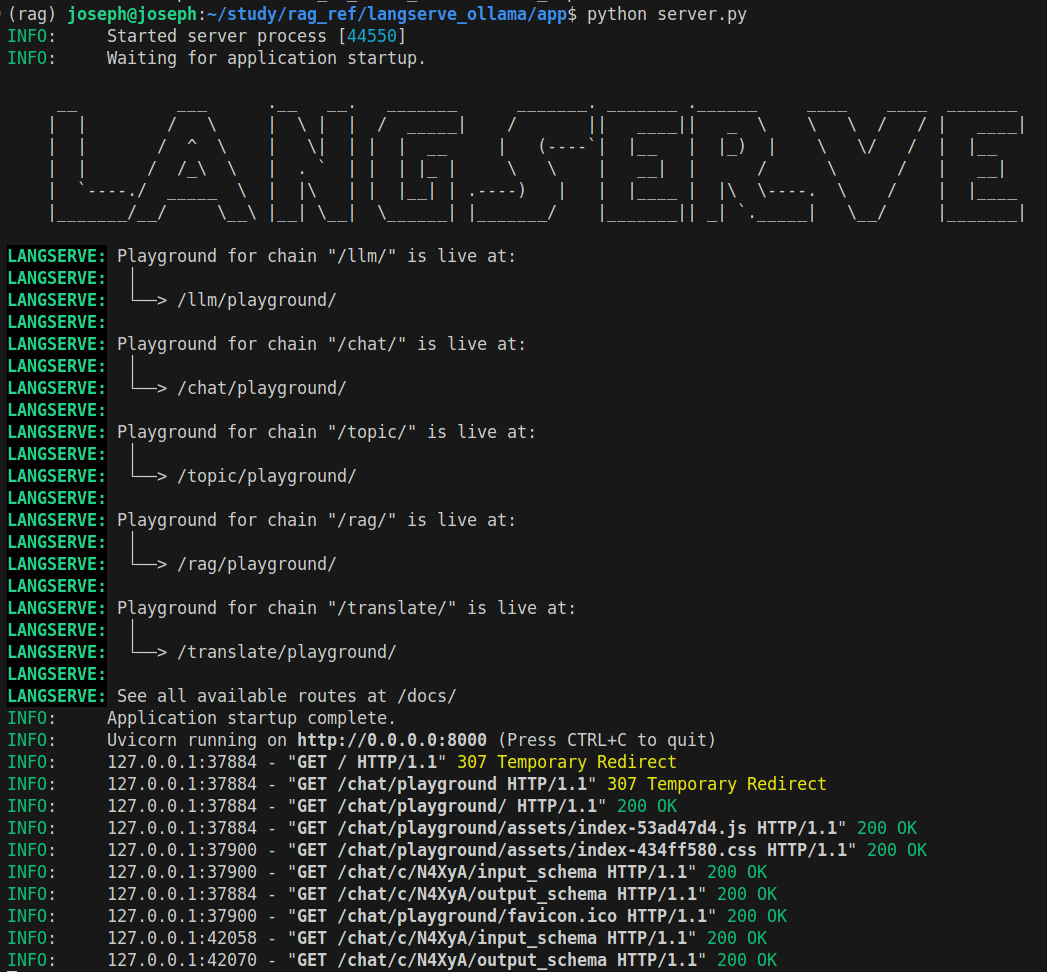This screenshot has height=972, width=1047.
Task: Click 'Playground for chain "/llm/"' line
Action: [317, 256]
